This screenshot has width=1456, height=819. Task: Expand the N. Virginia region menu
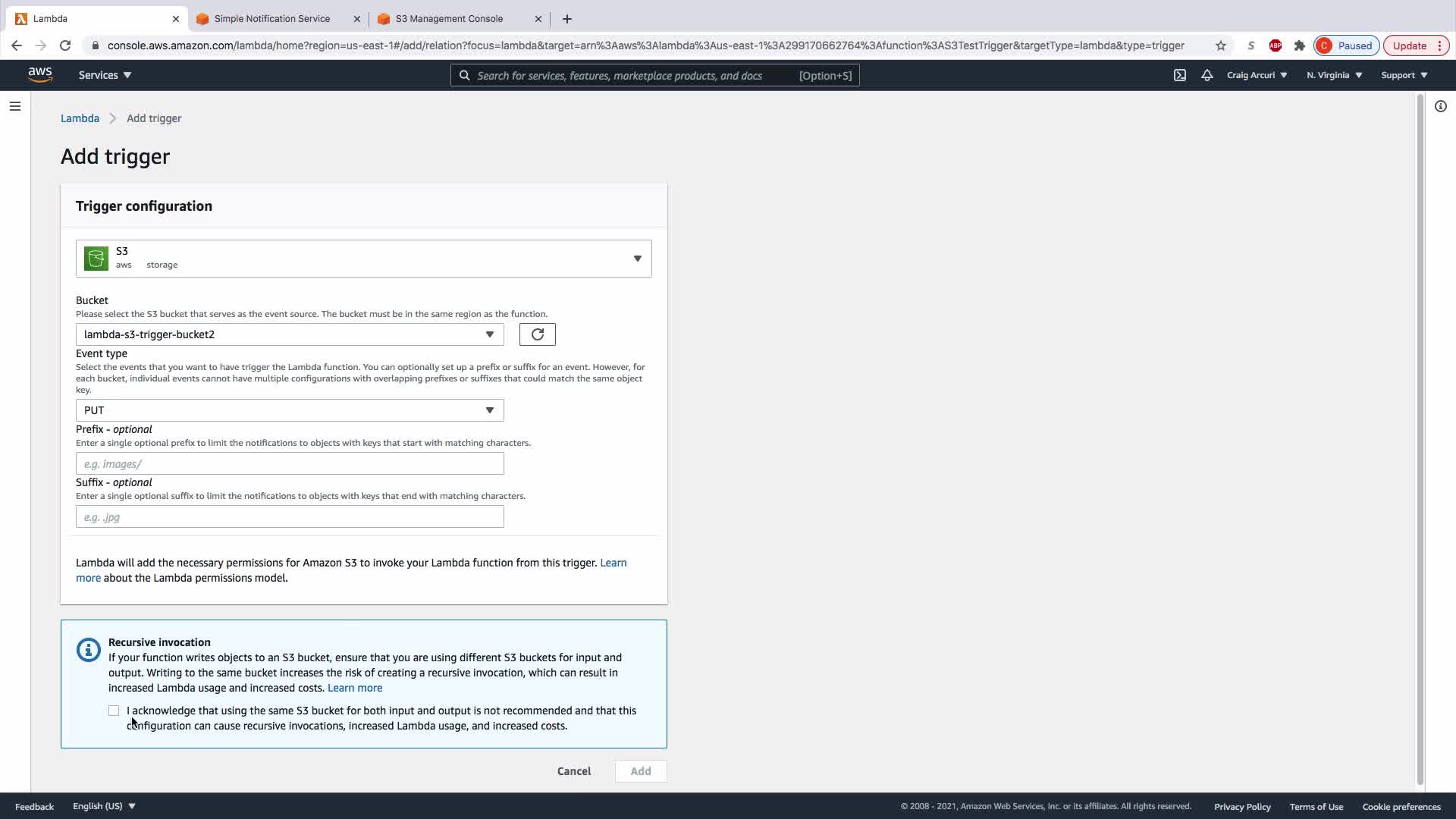[1334, 75]
